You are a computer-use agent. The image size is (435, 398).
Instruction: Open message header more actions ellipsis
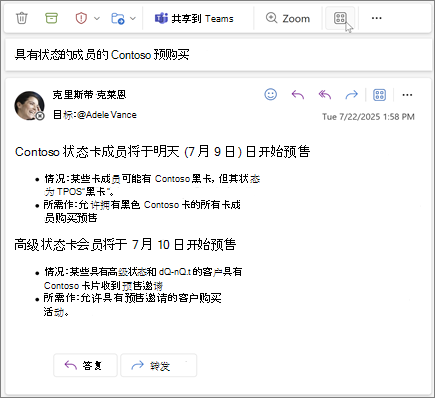[x=407, y=95]
